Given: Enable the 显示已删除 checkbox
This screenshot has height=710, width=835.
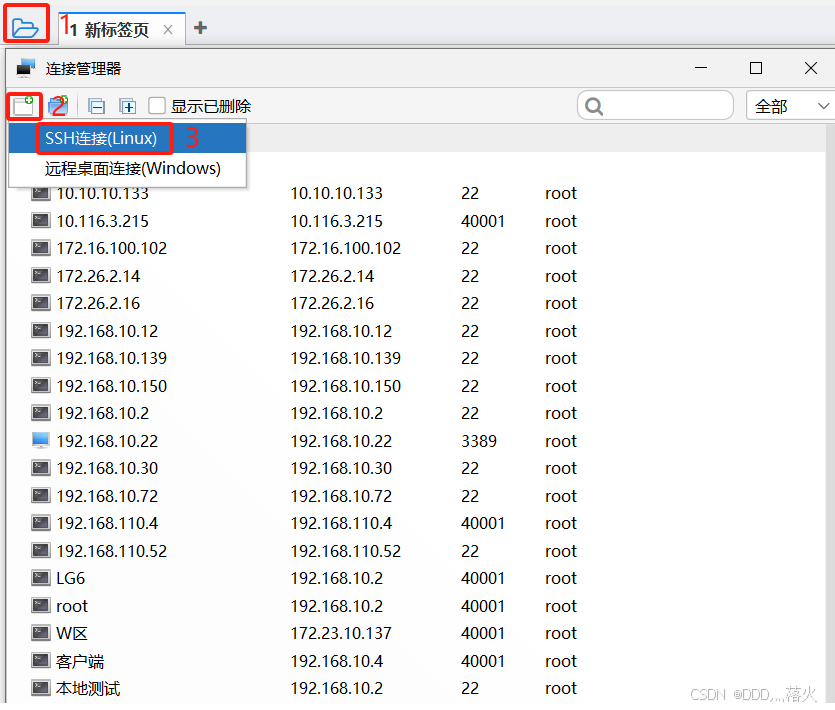Looking at the screenshot, I should 156,106.
